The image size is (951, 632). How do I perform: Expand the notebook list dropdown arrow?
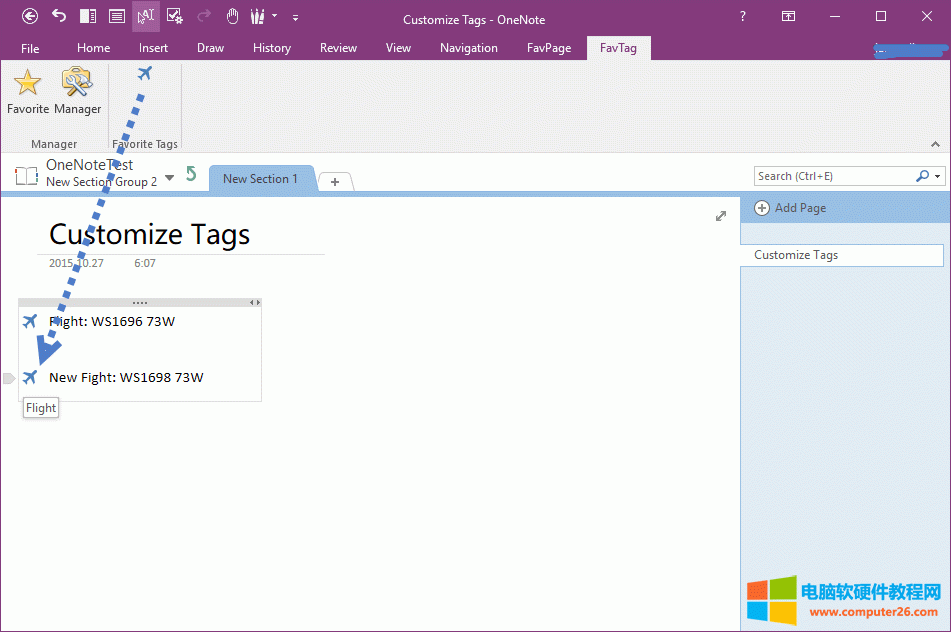tap(169, 178)
